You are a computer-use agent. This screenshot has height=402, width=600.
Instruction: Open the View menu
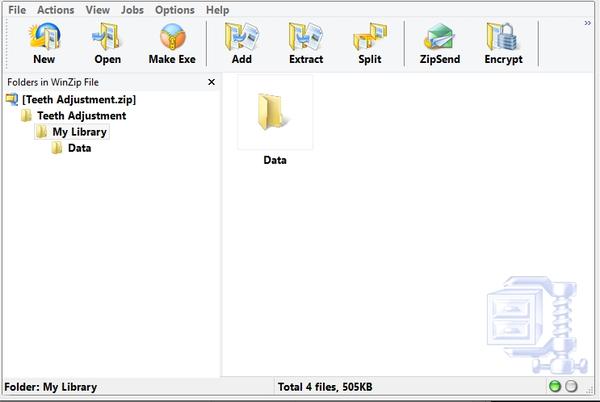(x=98, y=10)
